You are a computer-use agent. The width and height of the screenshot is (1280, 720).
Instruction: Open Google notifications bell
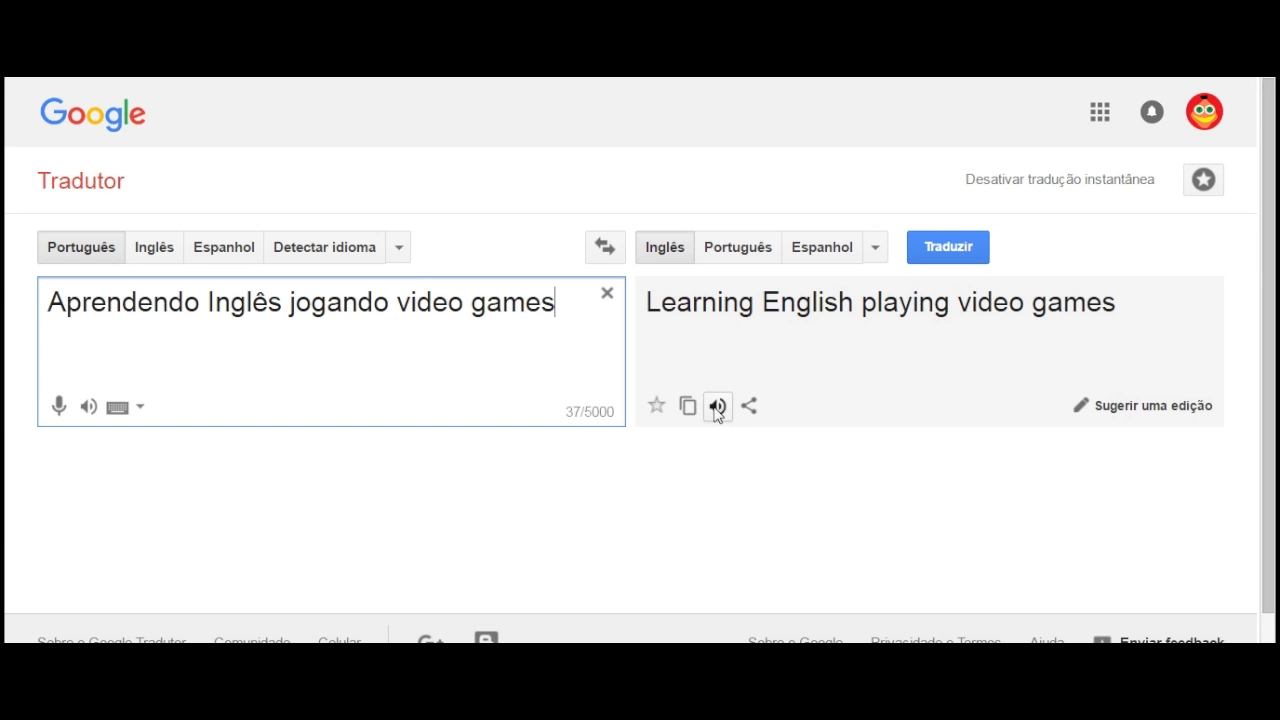point(1152,112)
